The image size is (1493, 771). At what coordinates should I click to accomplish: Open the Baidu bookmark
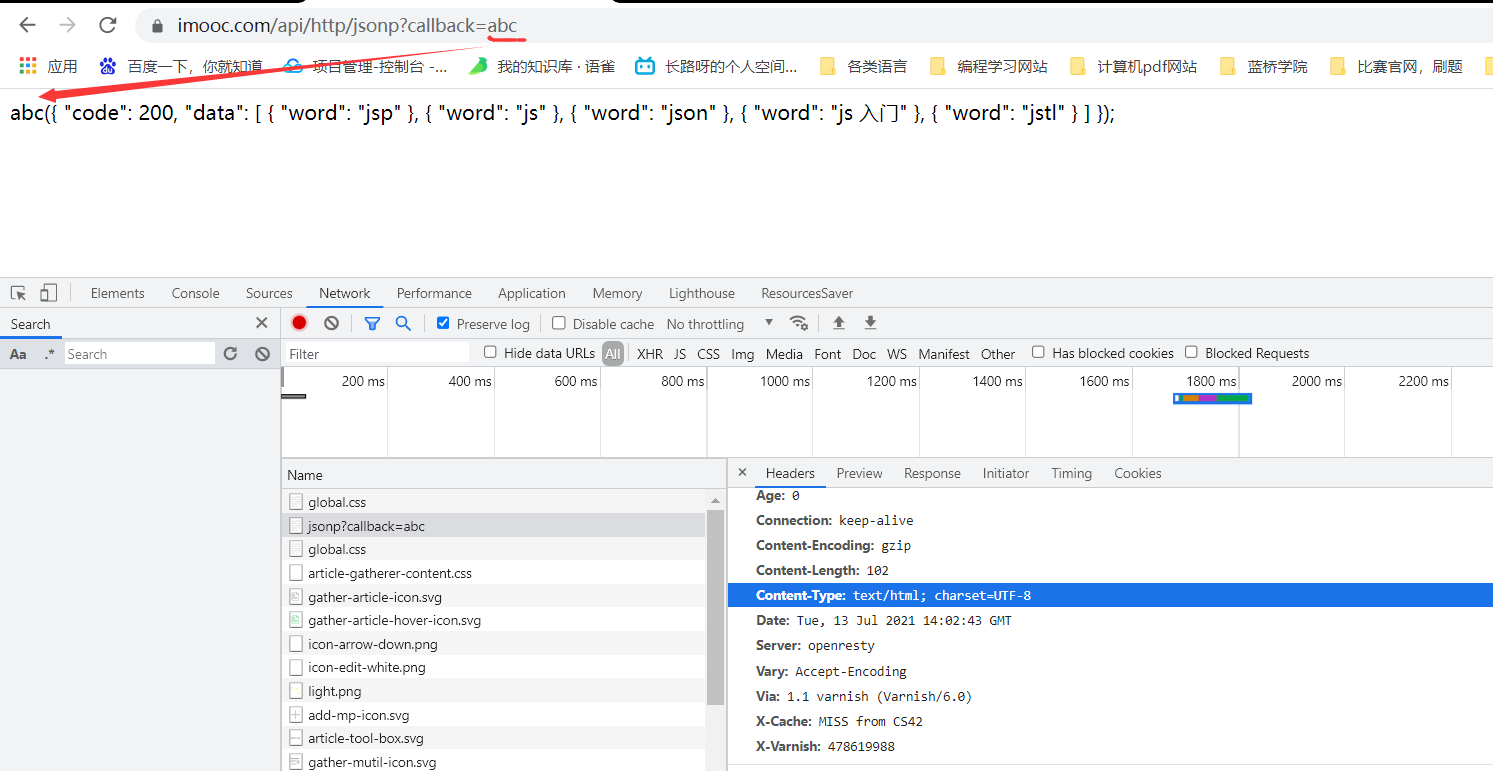click(x=180, y=67)
